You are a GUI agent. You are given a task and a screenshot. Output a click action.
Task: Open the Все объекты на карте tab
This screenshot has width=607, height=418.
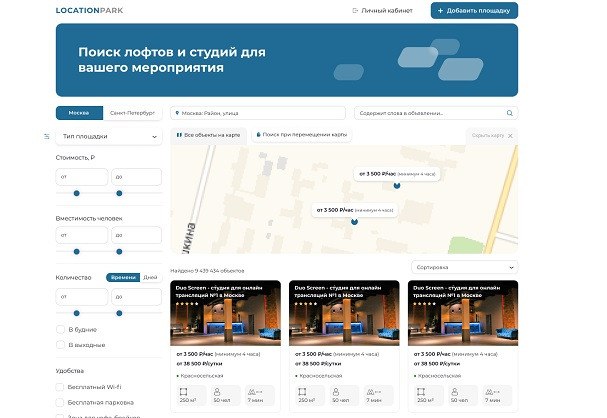click(x=209, y=135)
